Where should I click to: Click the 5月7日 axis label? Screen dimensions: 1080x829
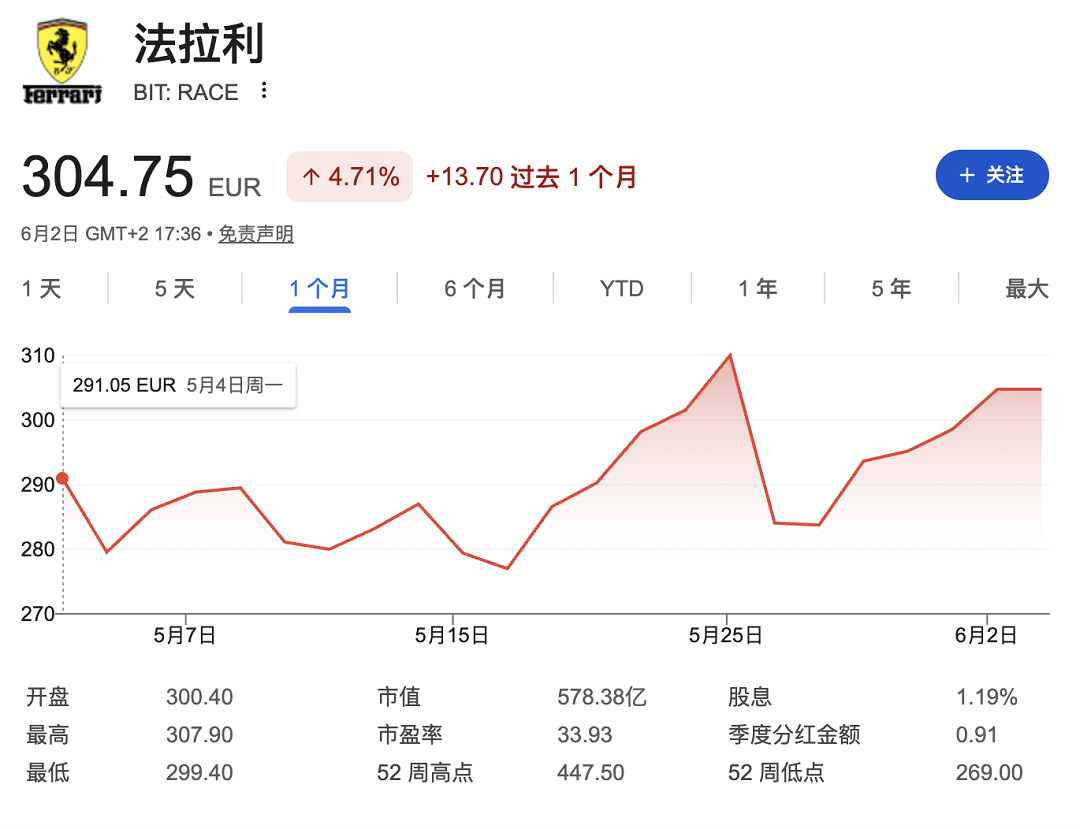click(x=185, y=635)
